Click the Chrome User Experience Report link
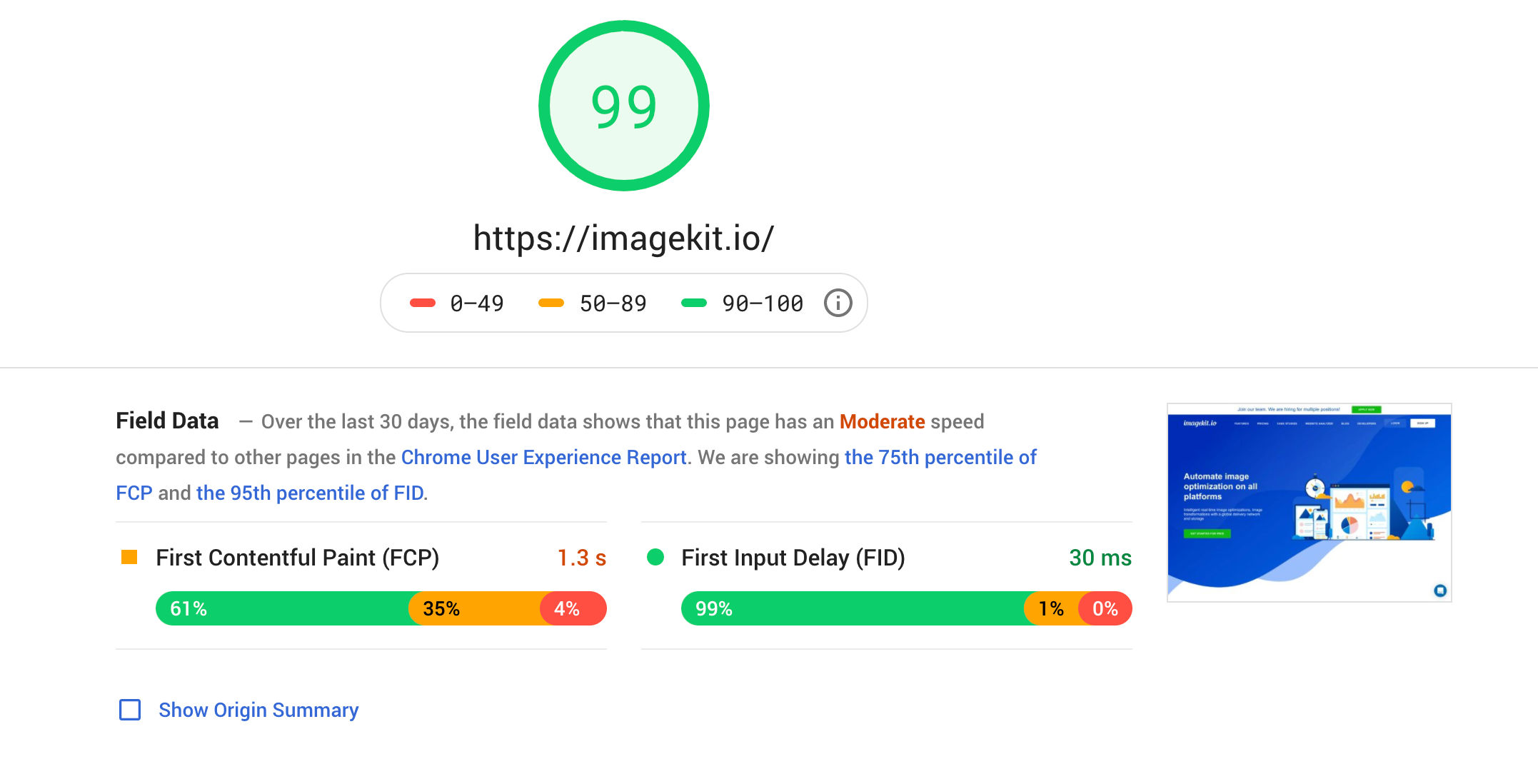Viewport: 1538px width, 784px height. tap(543, 457)
